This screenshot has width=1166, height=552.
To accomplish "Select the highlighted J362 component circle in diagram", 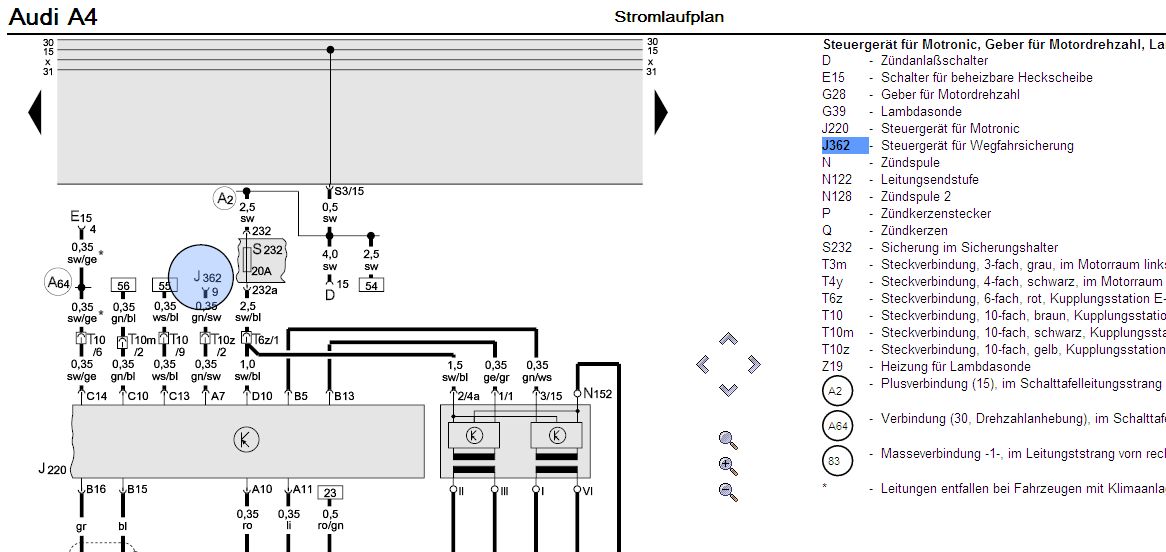I will click(202, 277).
